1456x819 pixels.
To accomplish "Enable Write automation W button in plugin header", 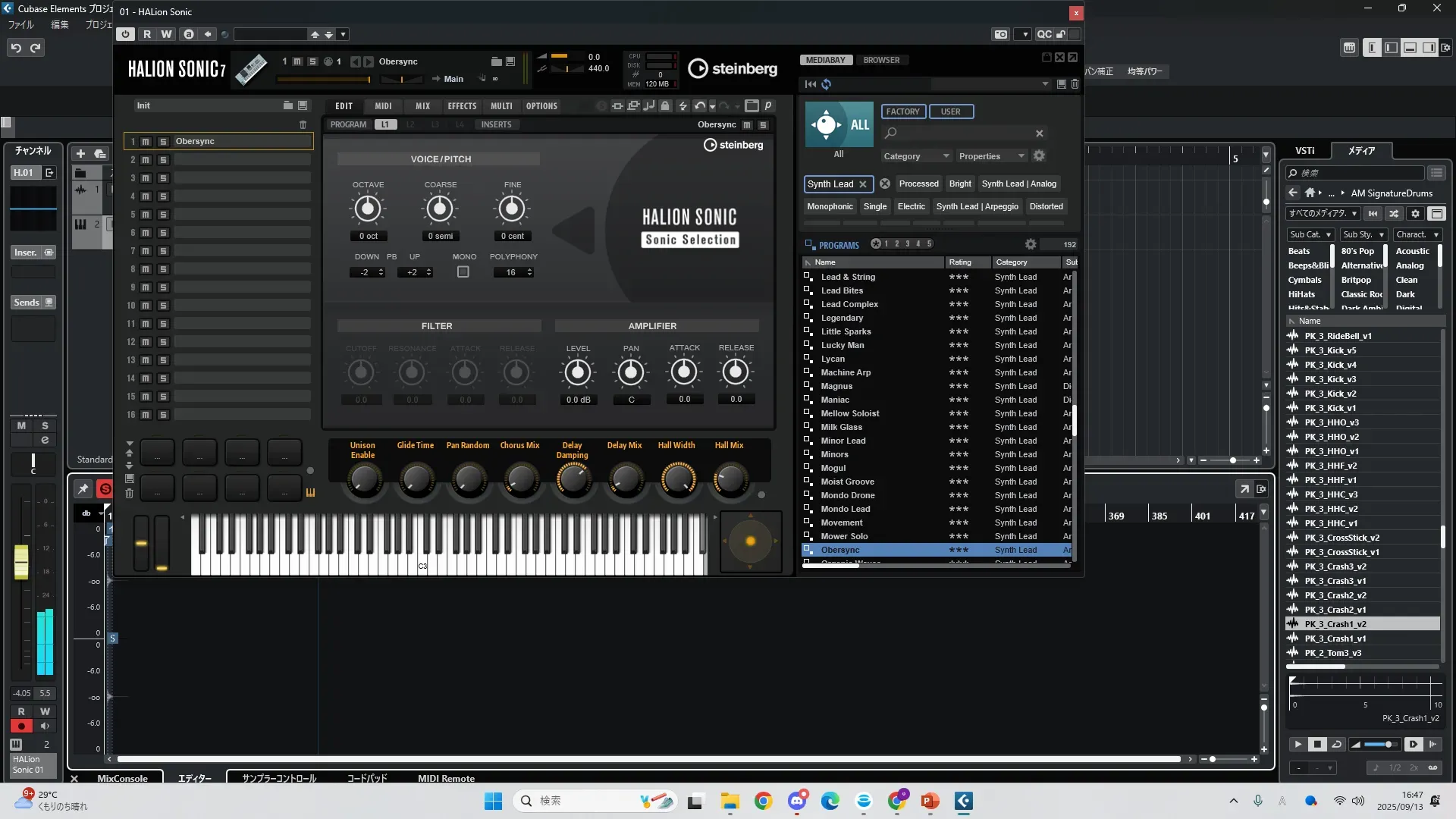I will (166, 34).
